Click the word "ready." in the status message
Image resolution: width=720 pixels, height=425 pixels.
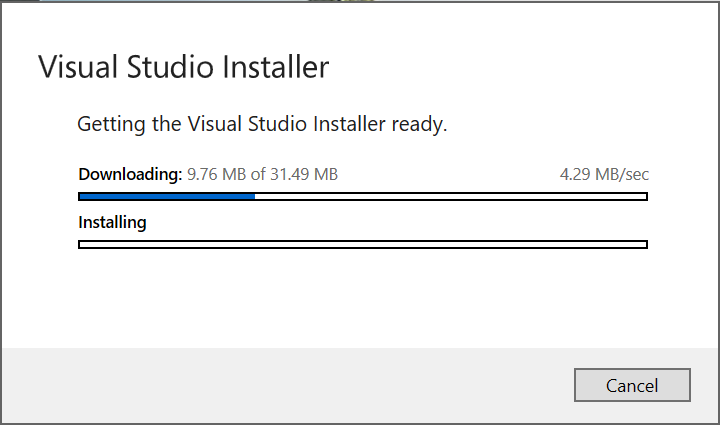(420, 125)
